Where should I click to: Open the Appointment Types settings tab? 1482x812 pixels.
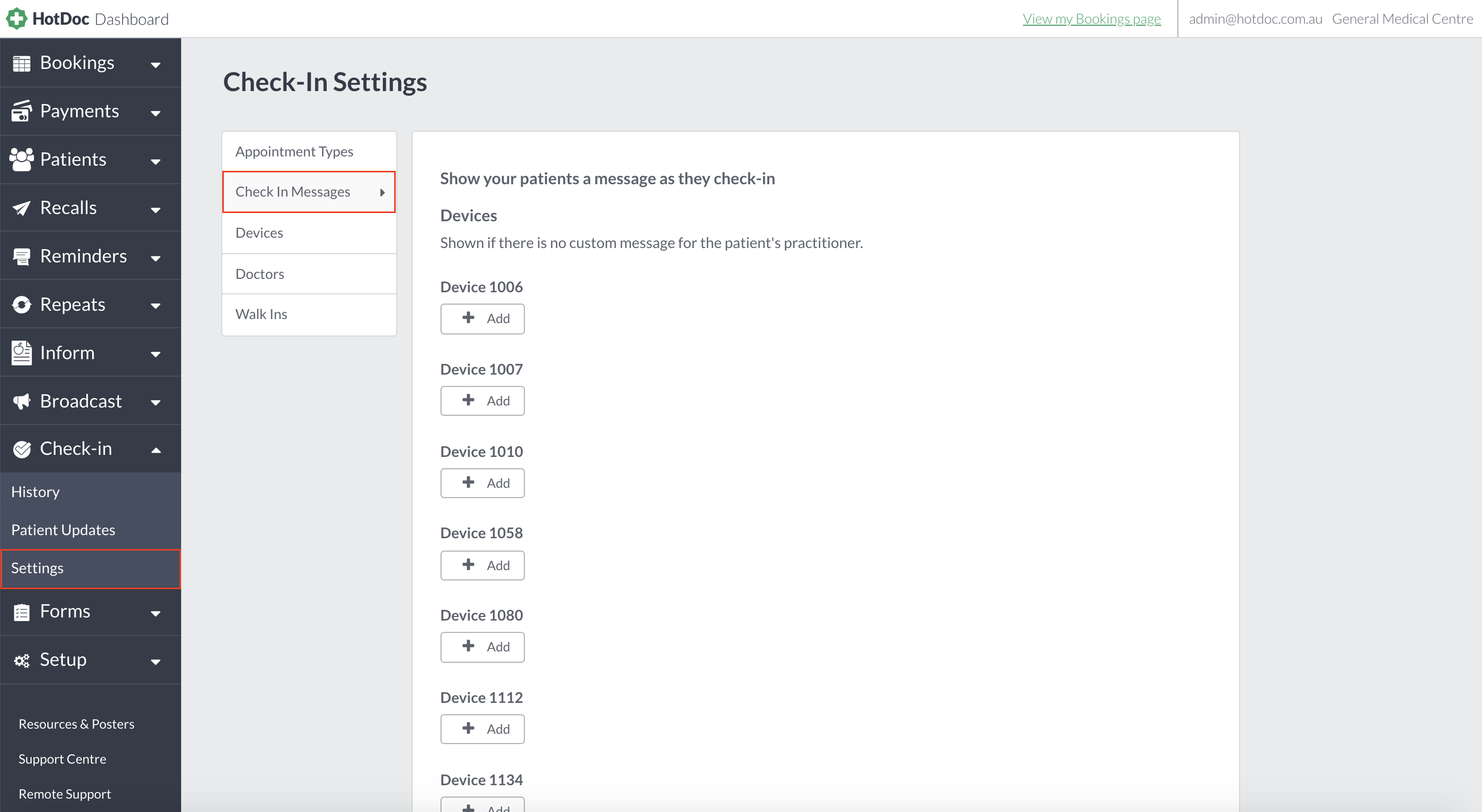(x=309, y=151)
